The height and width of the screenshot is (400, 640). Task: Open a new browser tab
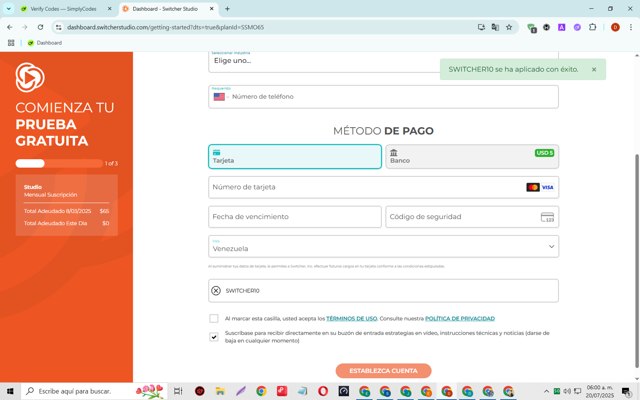(x=227, y=9)
